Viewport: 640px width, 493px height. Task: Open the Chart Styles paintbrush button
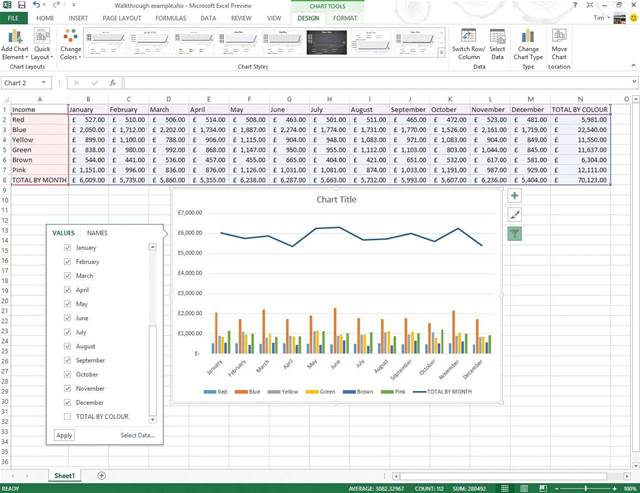(514, 215)
